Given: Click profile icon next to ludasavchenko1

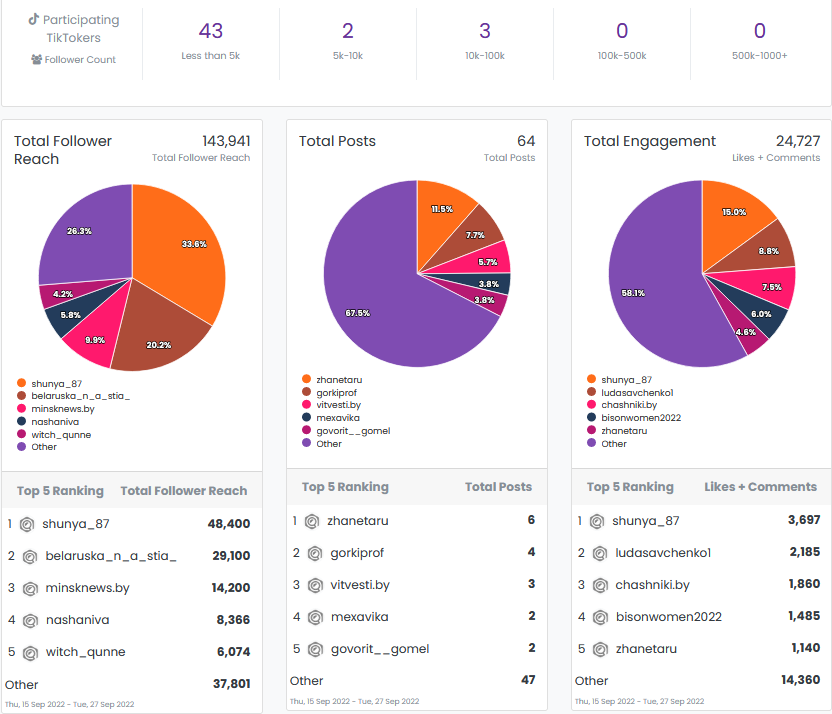Looking at the screenshot, I should [x=598, y=553].
